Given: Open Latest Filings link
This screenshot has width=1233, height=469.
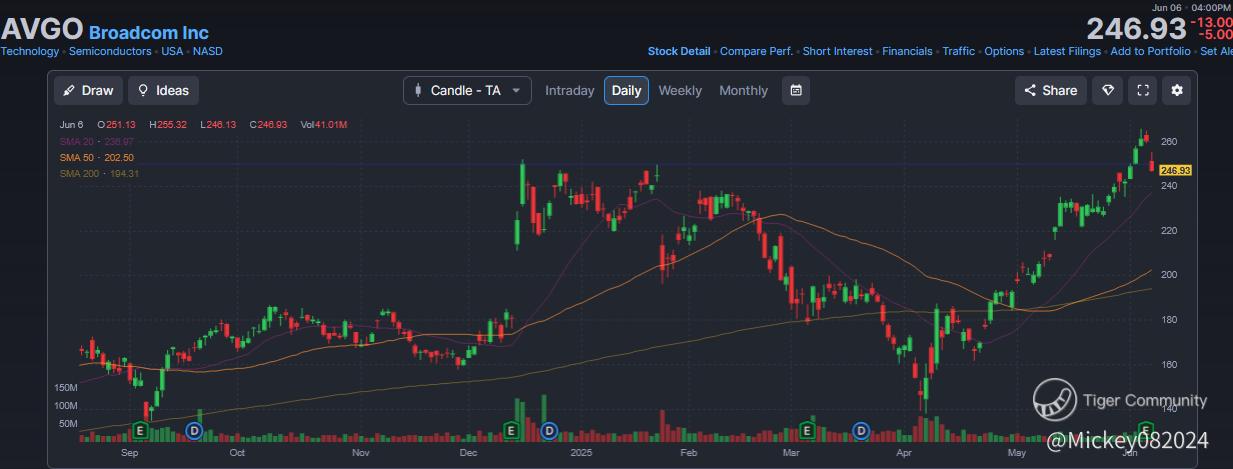Looking at the screenshot, I should (1067, 51).
